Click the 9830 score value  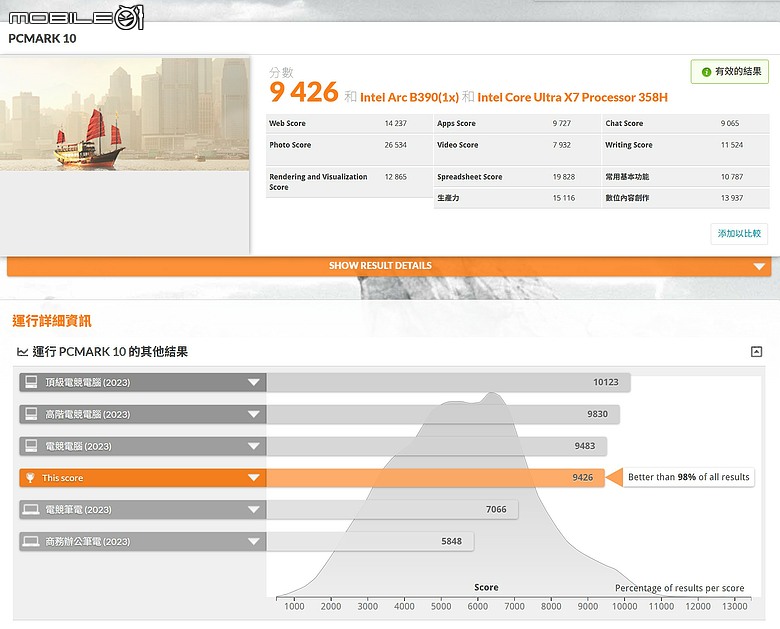[597, 414]
